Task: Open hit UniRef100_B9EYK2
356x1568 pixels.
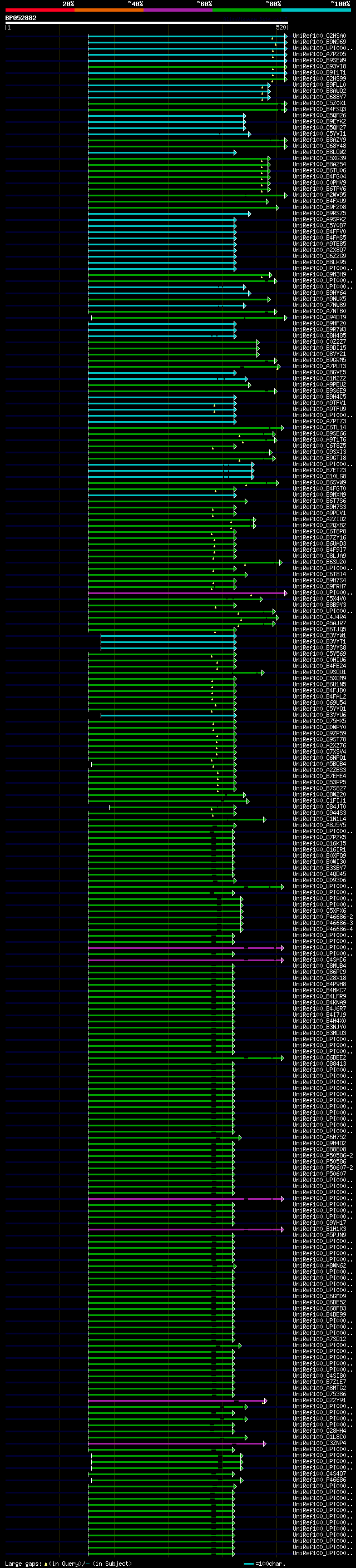Action: pyautogui.click(x=319, y=122)
